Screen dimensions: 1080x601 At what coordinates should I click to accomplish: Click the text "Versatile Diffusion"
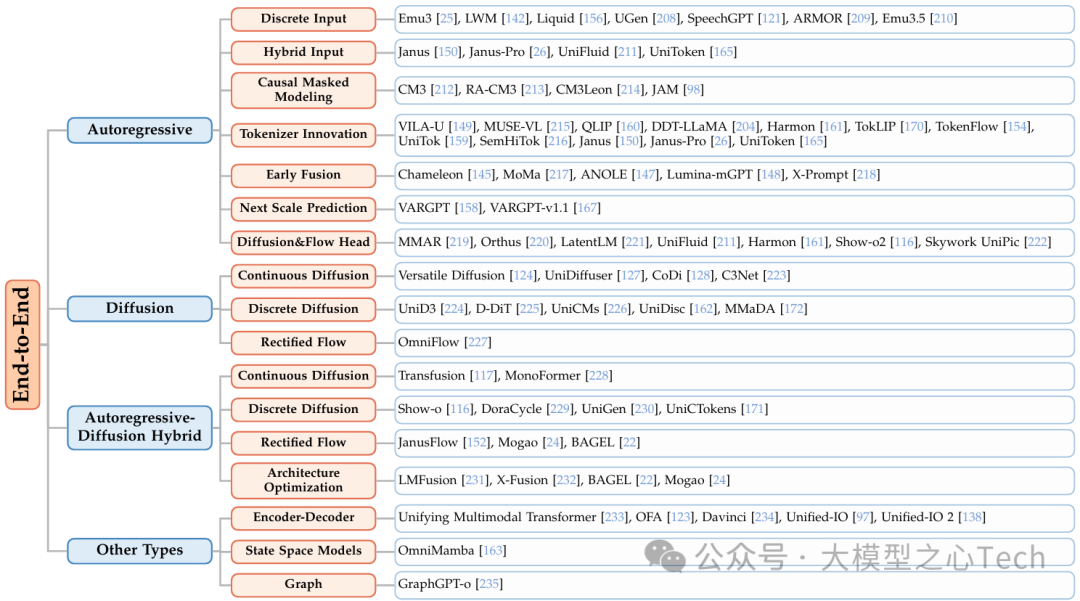451,275
